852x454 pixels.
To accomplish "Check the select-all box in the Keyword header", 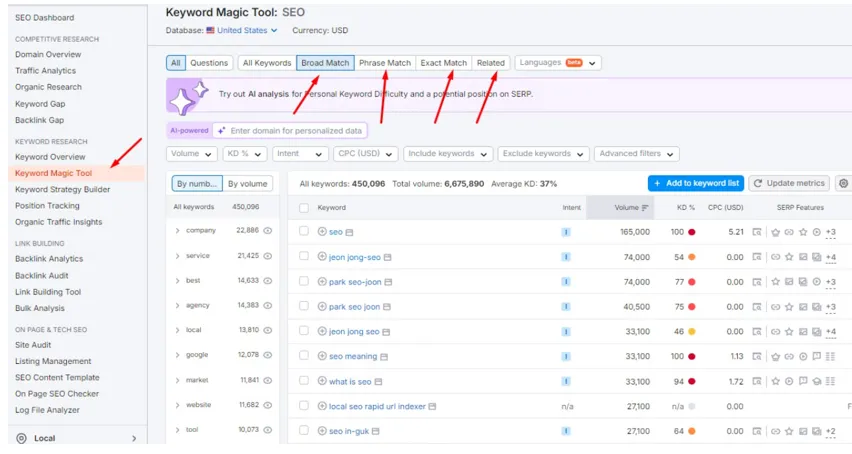I will pos(304,208).
